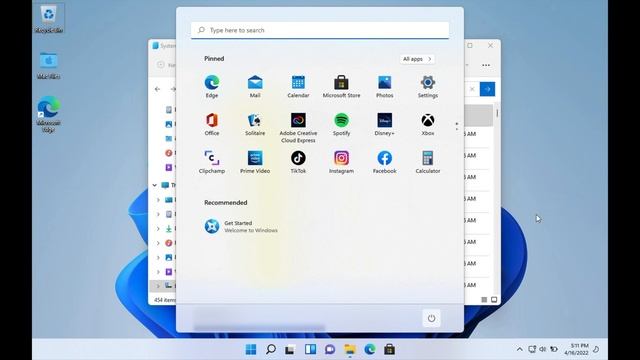Click the See more button in File Explorer
The image size is (640, 360).
click(486, 65)
